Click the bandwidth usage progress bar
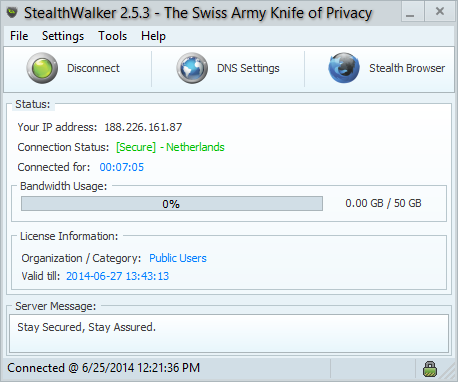Screen dimensions: 458x382 tap(172, 203)
